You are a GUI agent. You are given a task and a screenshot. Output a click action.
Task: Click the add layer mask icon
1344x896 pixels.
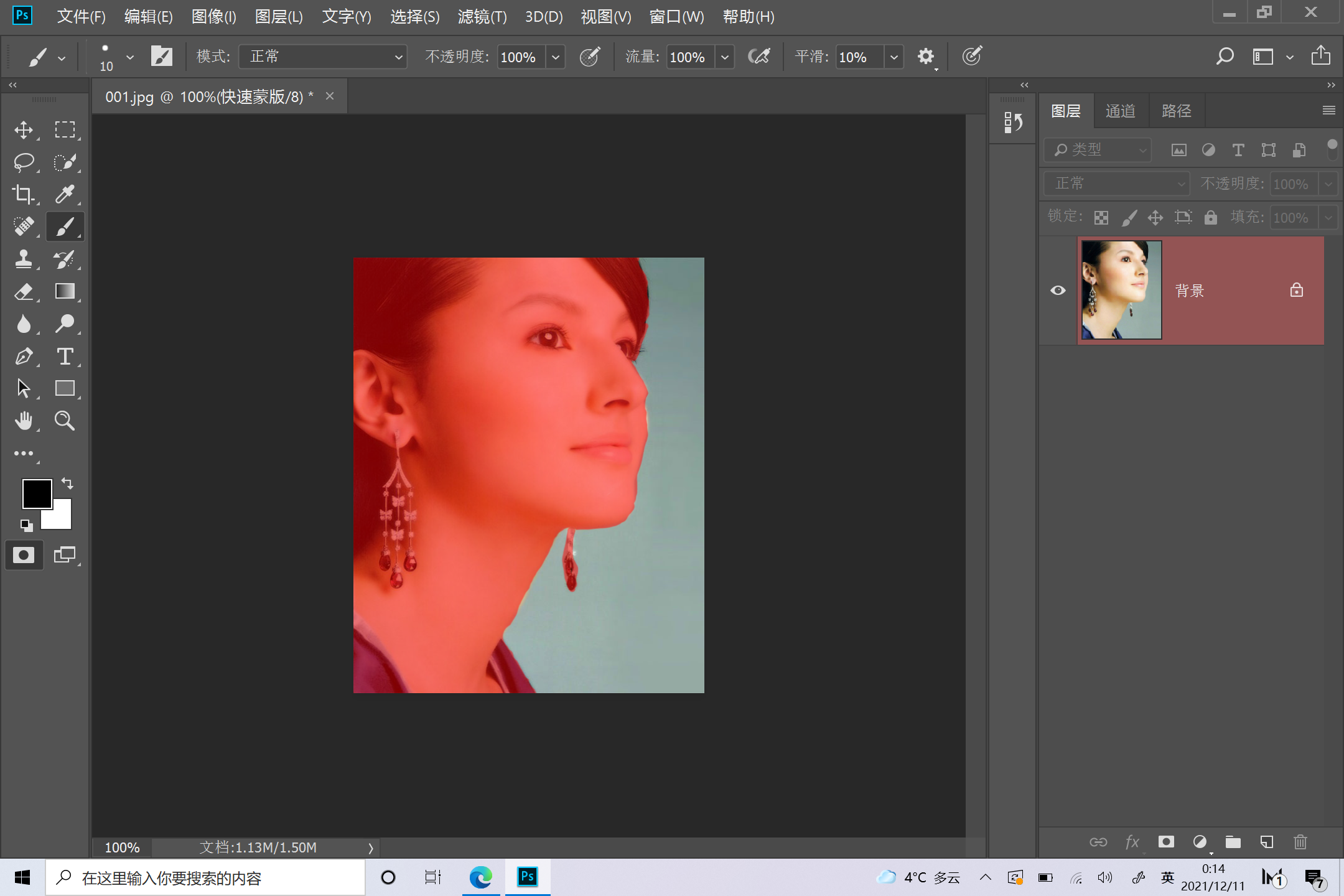[1166, 842]
